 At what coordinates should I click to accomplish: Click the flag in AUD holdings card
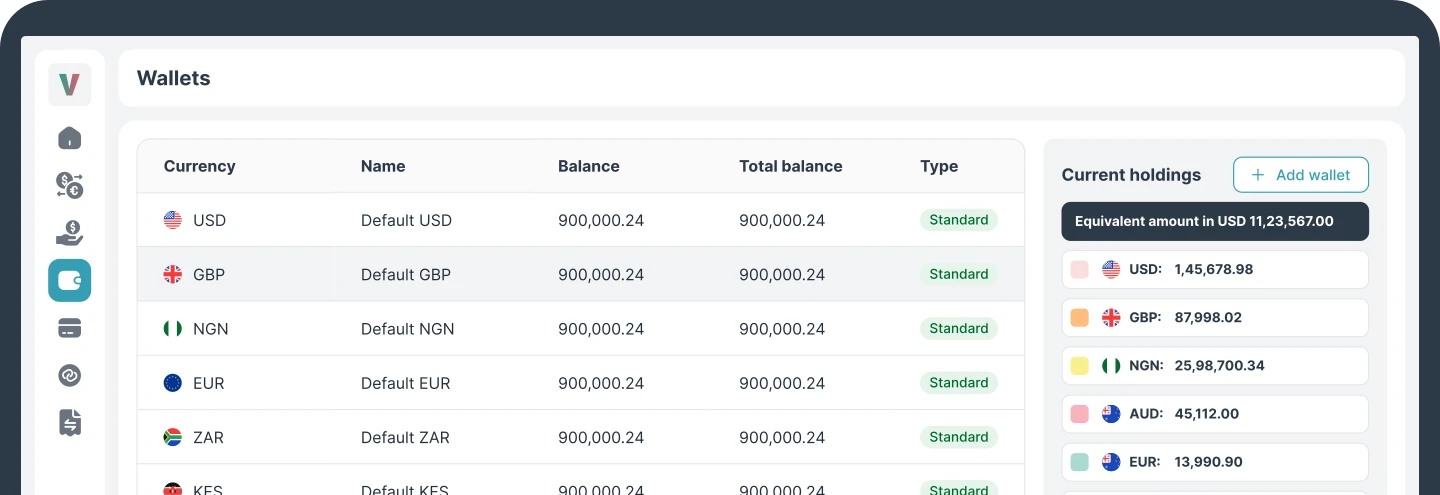click(x=1111, y=414)
